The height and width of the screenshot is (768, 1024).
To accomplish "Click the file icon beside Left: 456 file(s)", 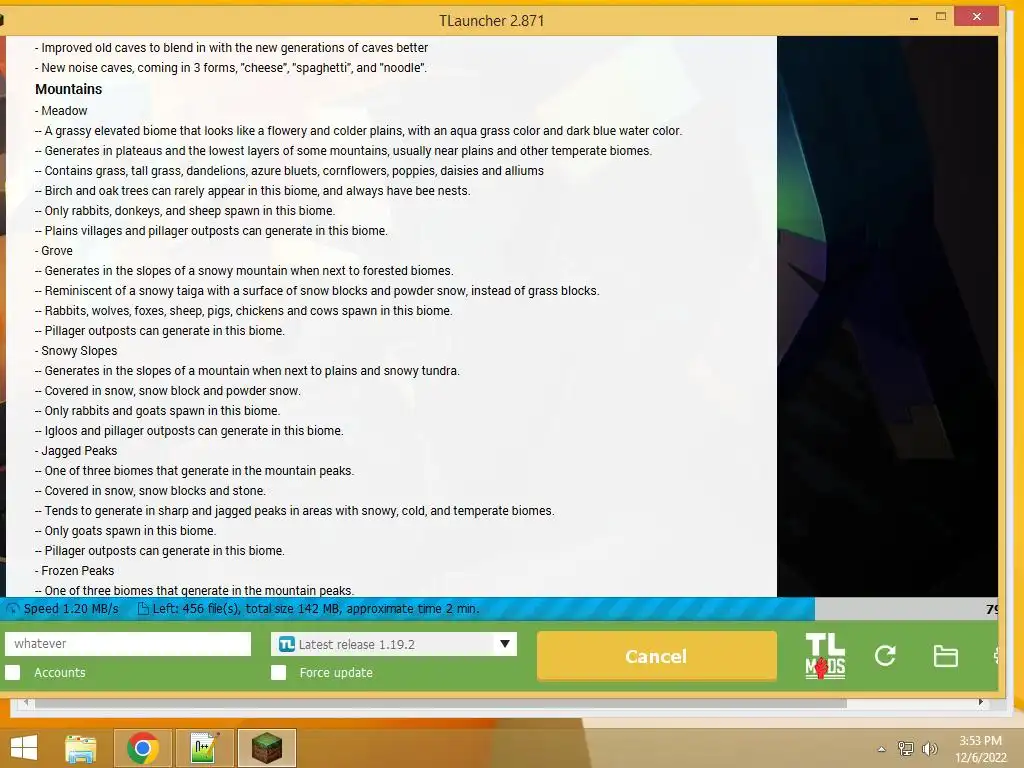I will point(143,609).
